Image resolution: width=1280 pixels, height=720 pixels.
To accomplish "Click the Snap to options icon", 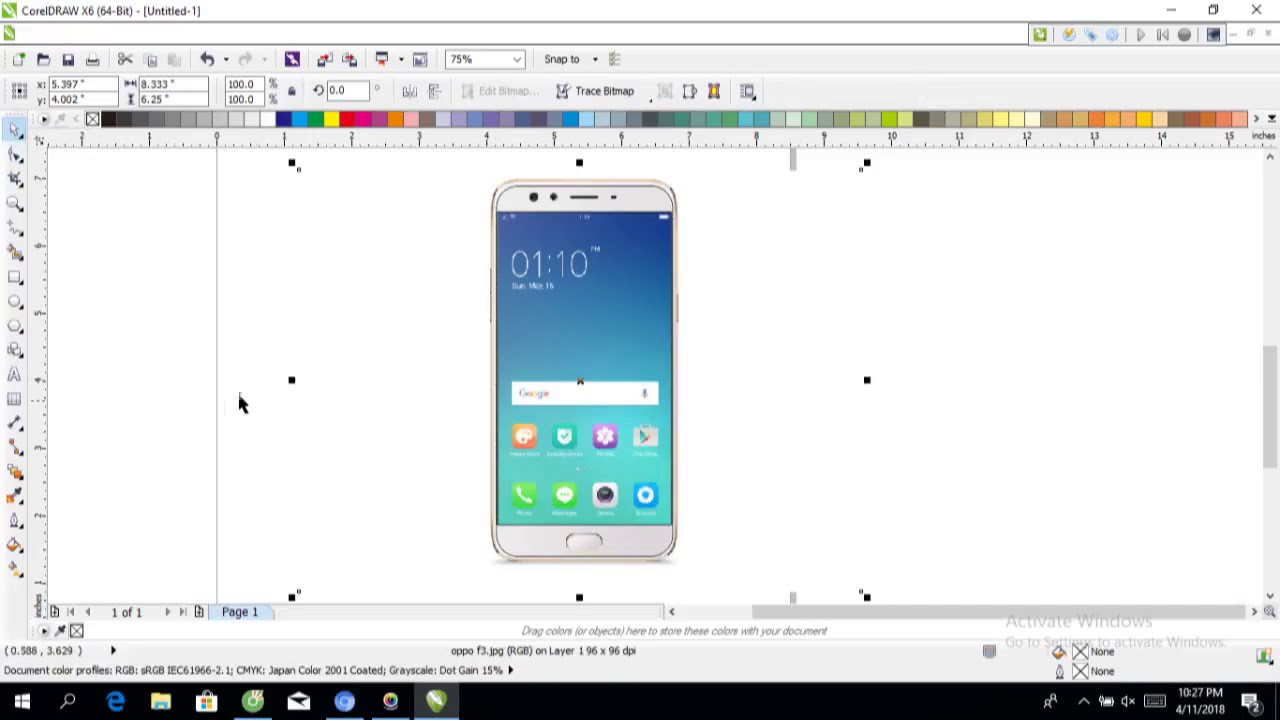I will point(615,59).
